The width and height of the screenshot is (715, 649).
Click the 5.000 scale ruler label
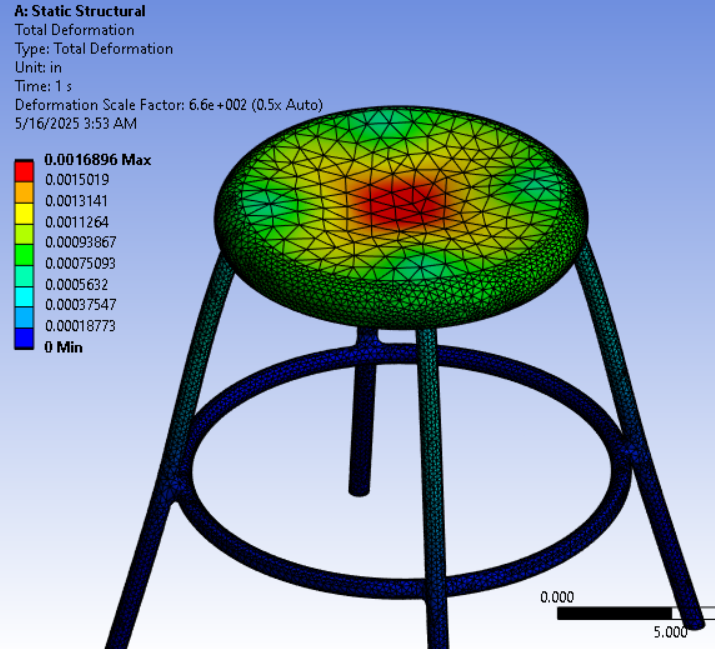point(670,632)
